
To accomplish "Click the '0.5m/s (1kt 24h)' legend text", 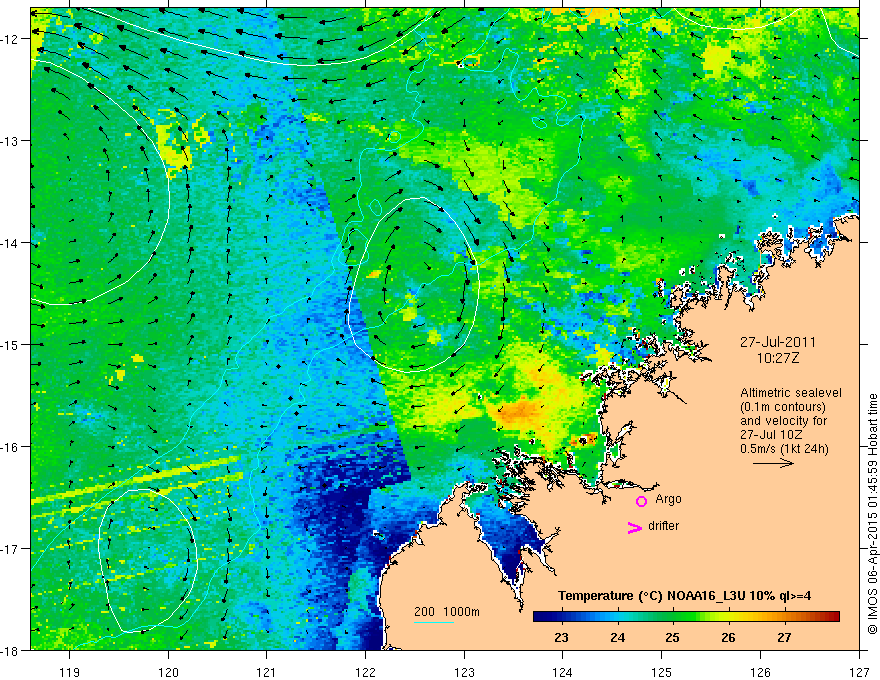I will 785,449.
